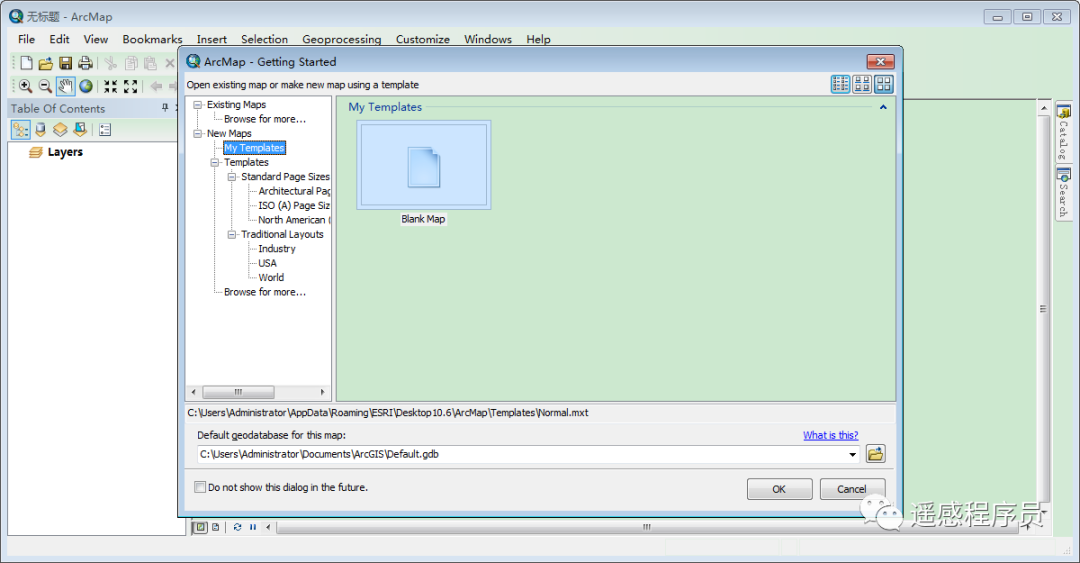List layers by drawing order
Screen dimensions: 1080x563
click(21, 130)
